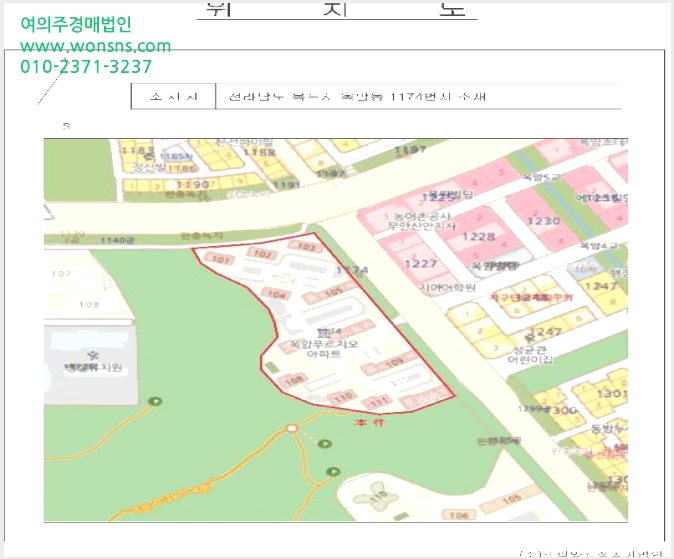This screenshot has width=674, height=559.
Task: Click the 소재지 label cell
Action: (x=173, y=96)
